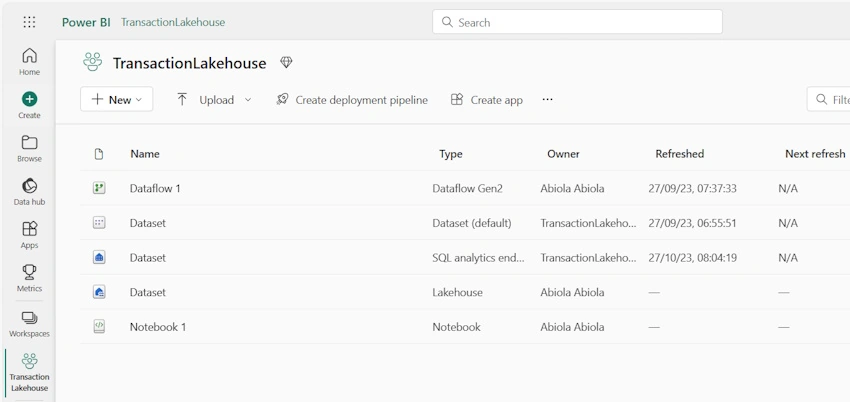Sort by the Type column header
The image size is (850, 402).
tap(450, 154)
